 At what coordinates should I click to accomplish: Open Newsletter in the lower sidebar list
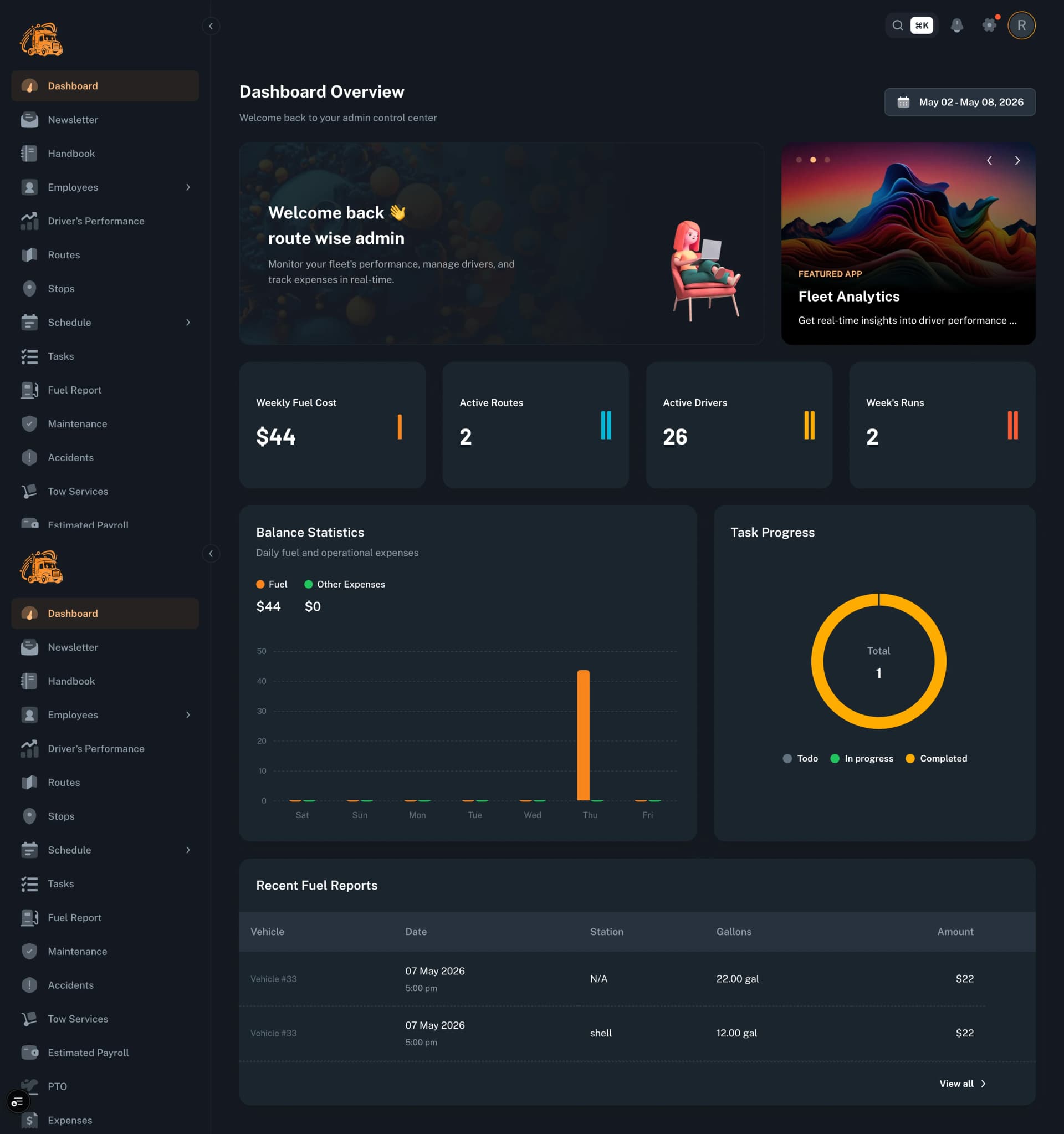(105, 647)
